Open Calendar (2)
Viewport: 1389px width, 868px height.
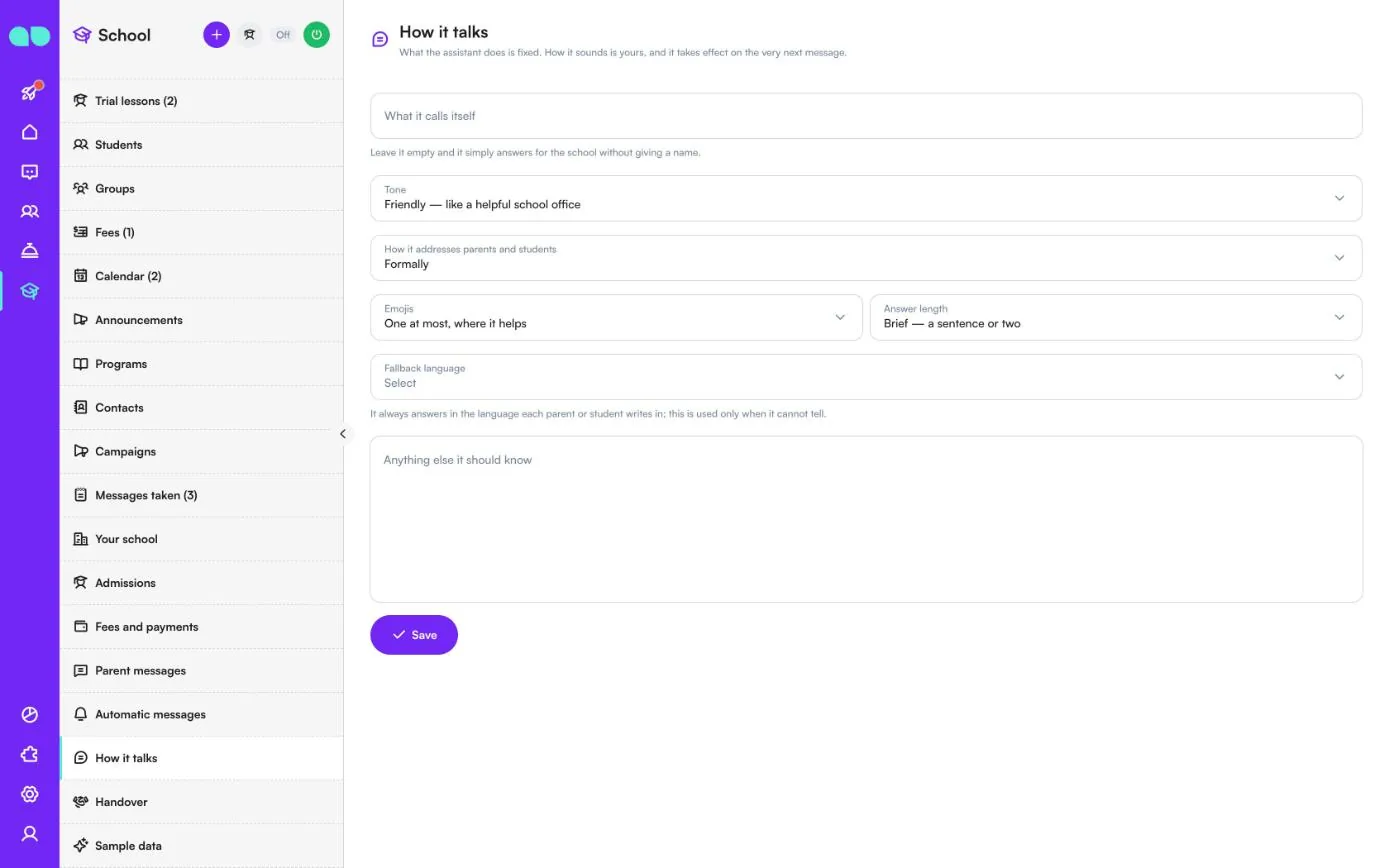coord(201,276)
